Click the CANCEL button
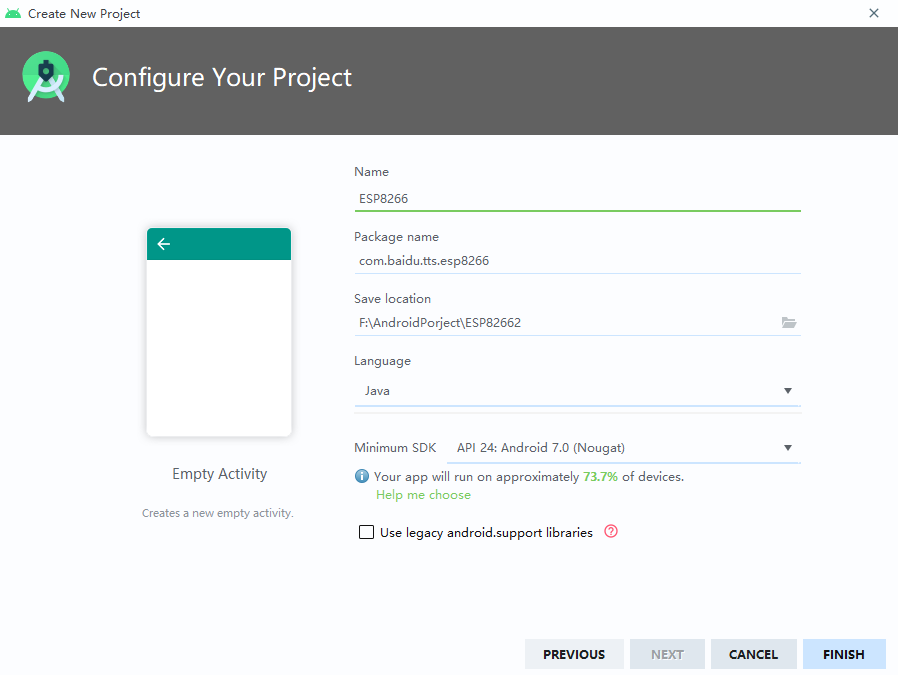Viewport: 898px width, 675px height. pos(753,654)
